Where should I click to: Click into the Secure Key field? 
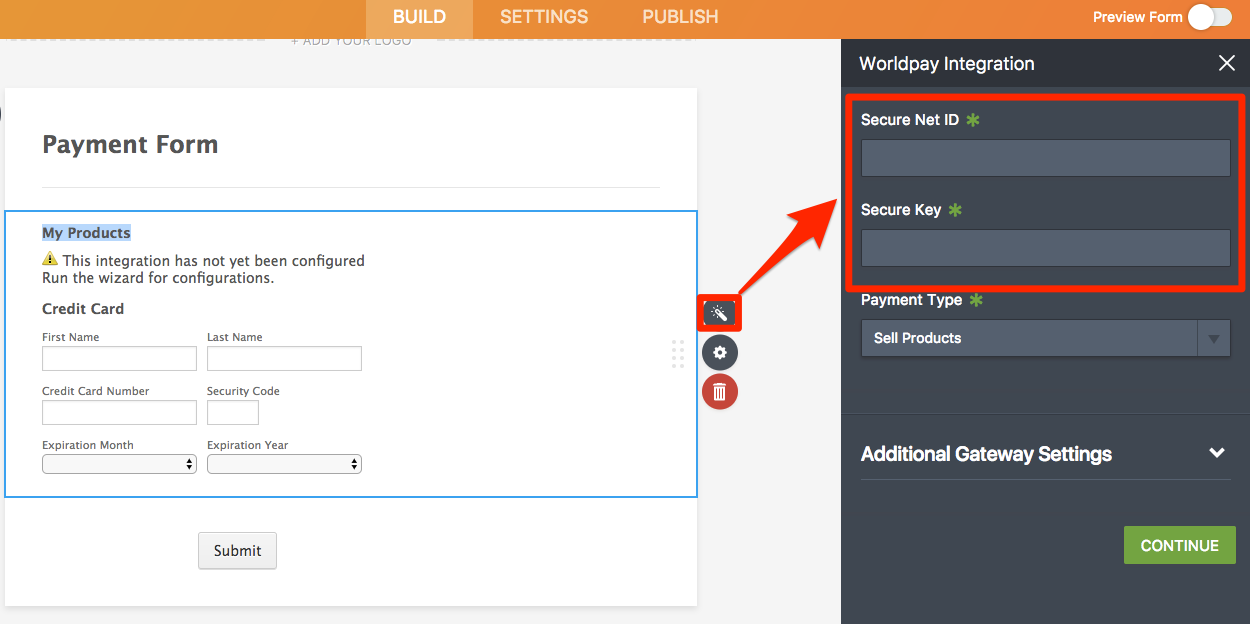1045,248
